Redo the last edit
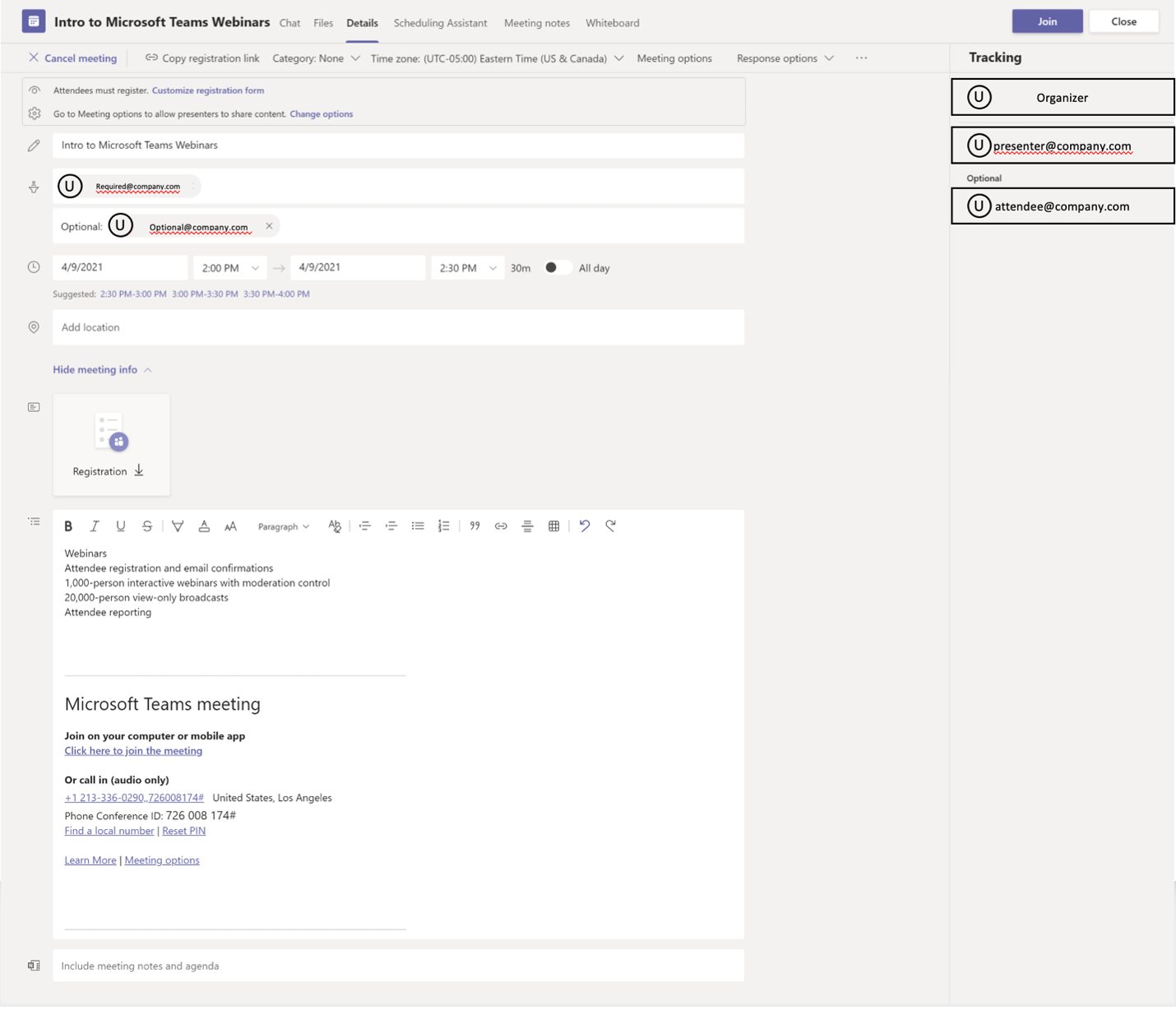Image resolution: width=1176 pixels, height=1010 pixels. [610, 526]
